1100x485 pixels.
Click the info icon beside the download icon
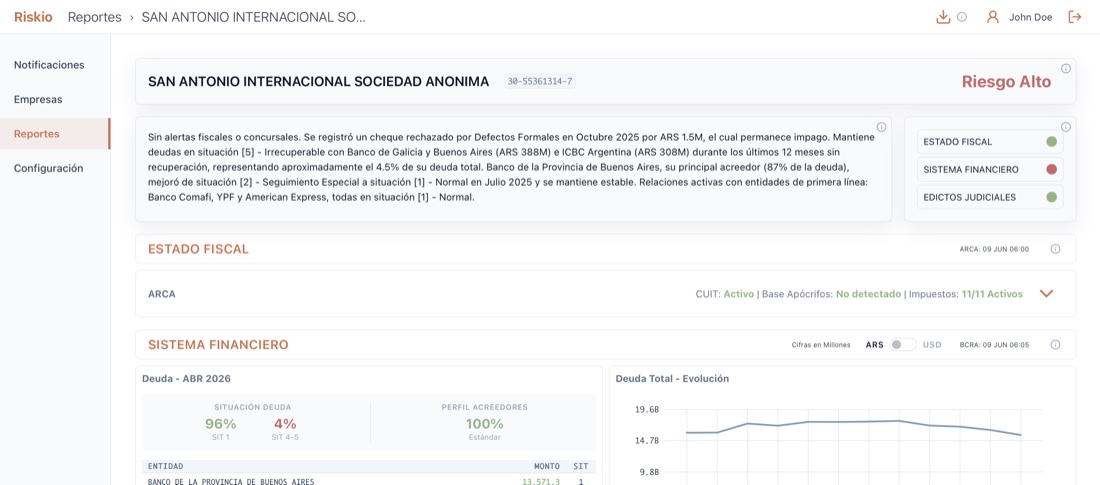point(962,17)
